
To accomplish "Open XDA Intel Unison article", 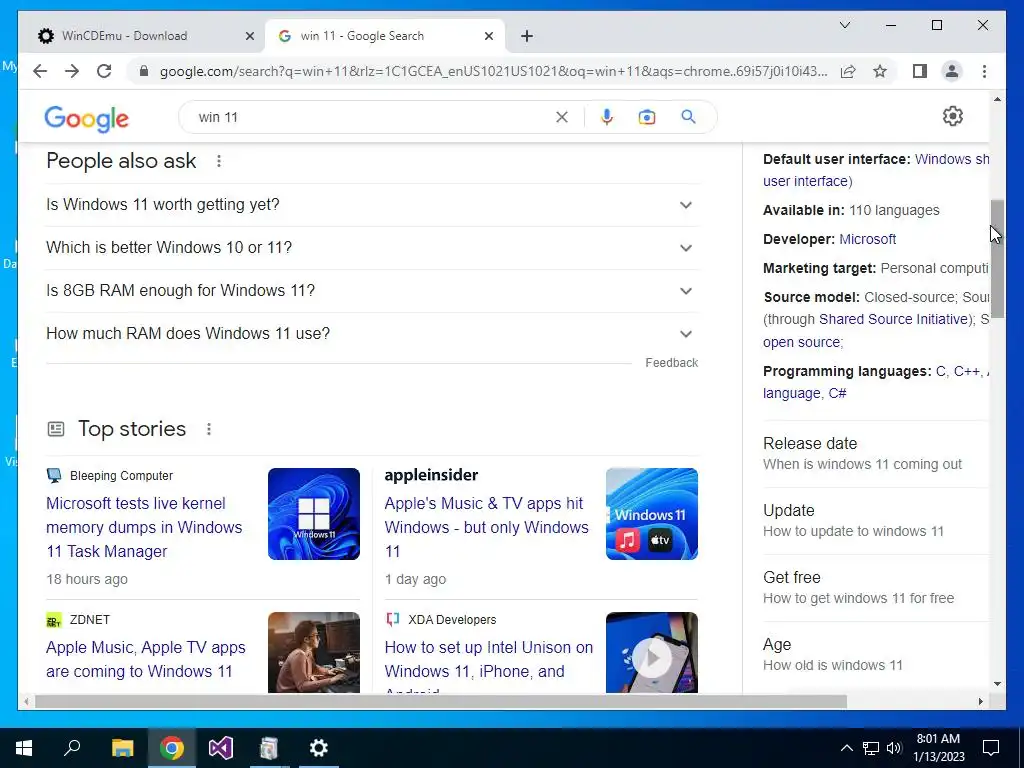I will coord(488,659).
